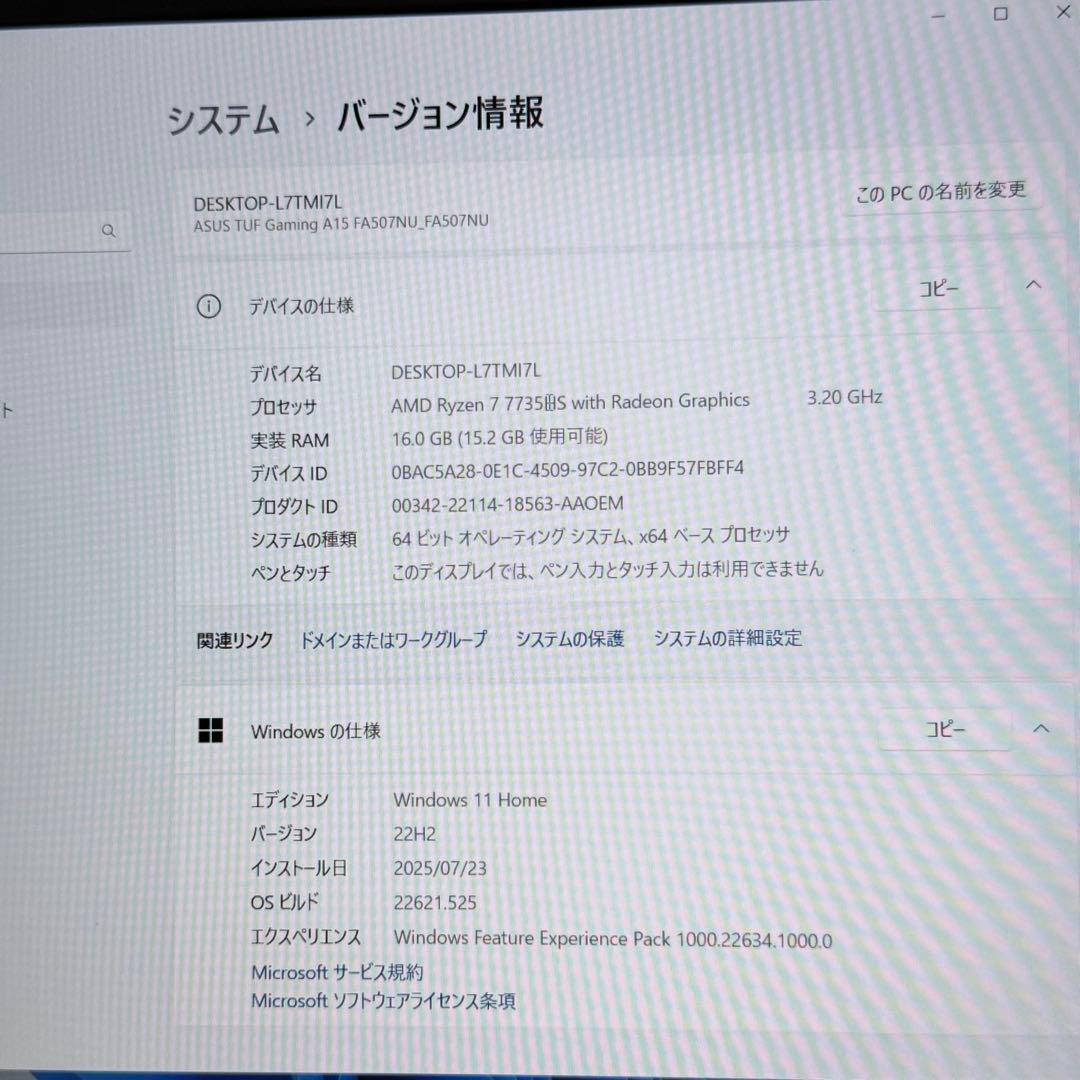Image resolution: width=1080 pixels, height=1080 pixels.
Task: Copy device specifications with コピー button
Action: (939, 288)
